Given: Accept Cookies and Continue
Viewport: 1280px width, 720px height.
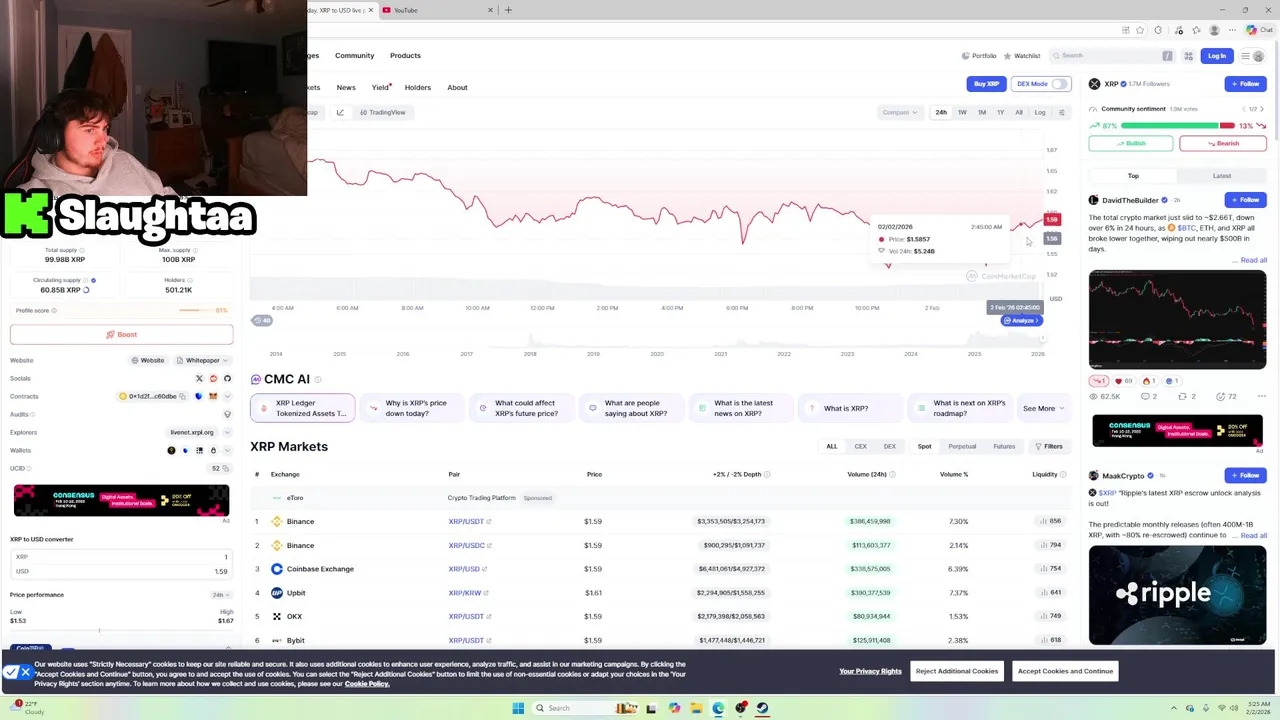Looking at the screenshot, I should click(x=1065, y=671).
